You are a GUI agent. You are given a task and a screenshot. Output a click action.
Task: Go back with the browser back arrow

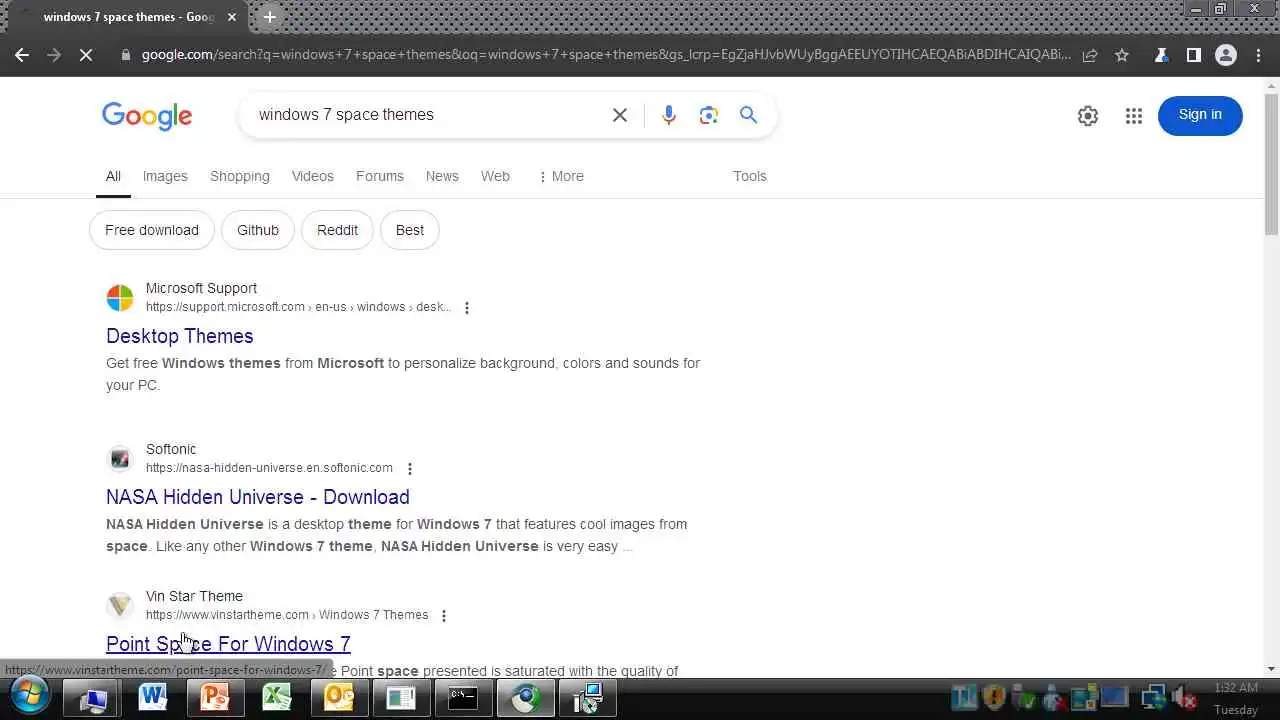click(x=22, y=55)
